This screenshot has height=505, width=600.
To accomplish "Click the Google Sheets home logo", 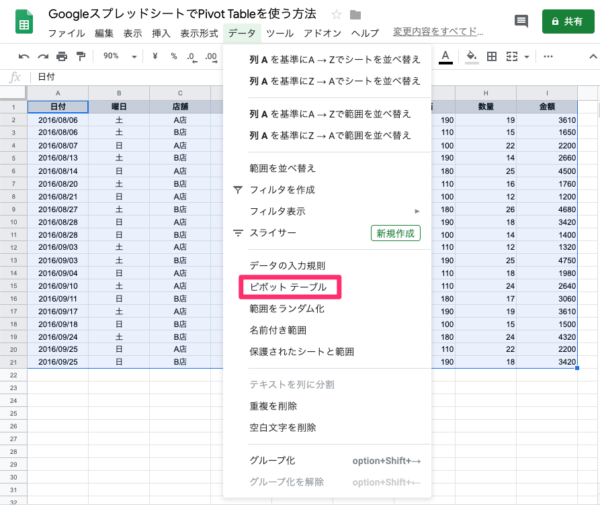I will 22,21.
